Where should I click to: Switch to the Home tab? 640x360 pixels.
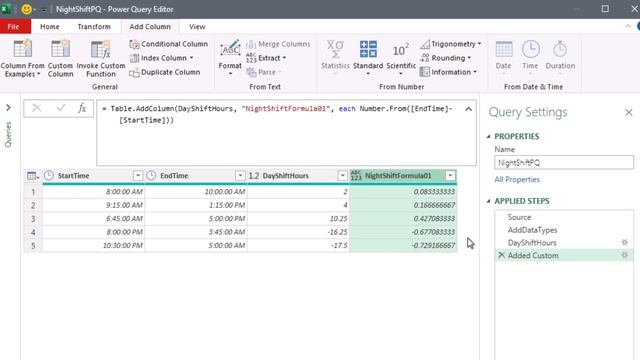point(50,27)
